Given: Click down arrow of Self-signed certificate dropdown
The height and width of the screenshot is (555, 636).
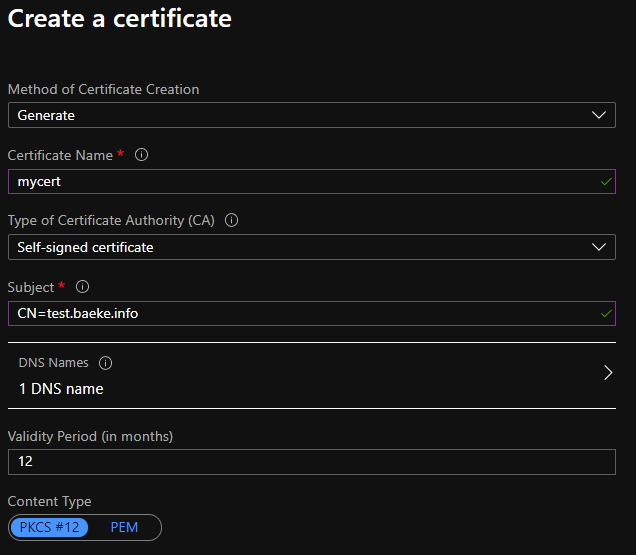Looking at the screenshot, I should (599, 247).
